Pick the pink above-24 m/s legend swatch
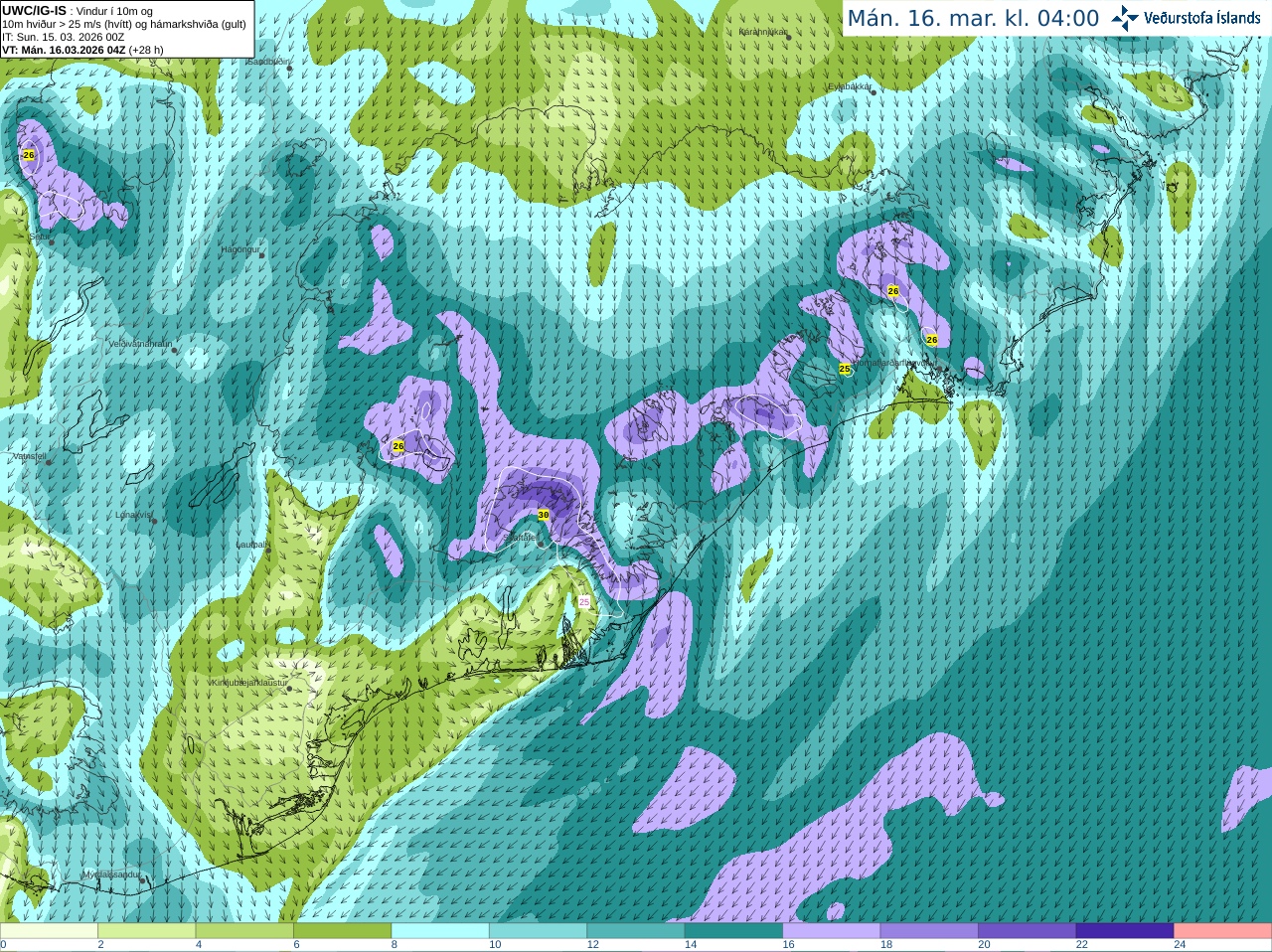Screen dimensions: 1272x952 [1223, 931]
